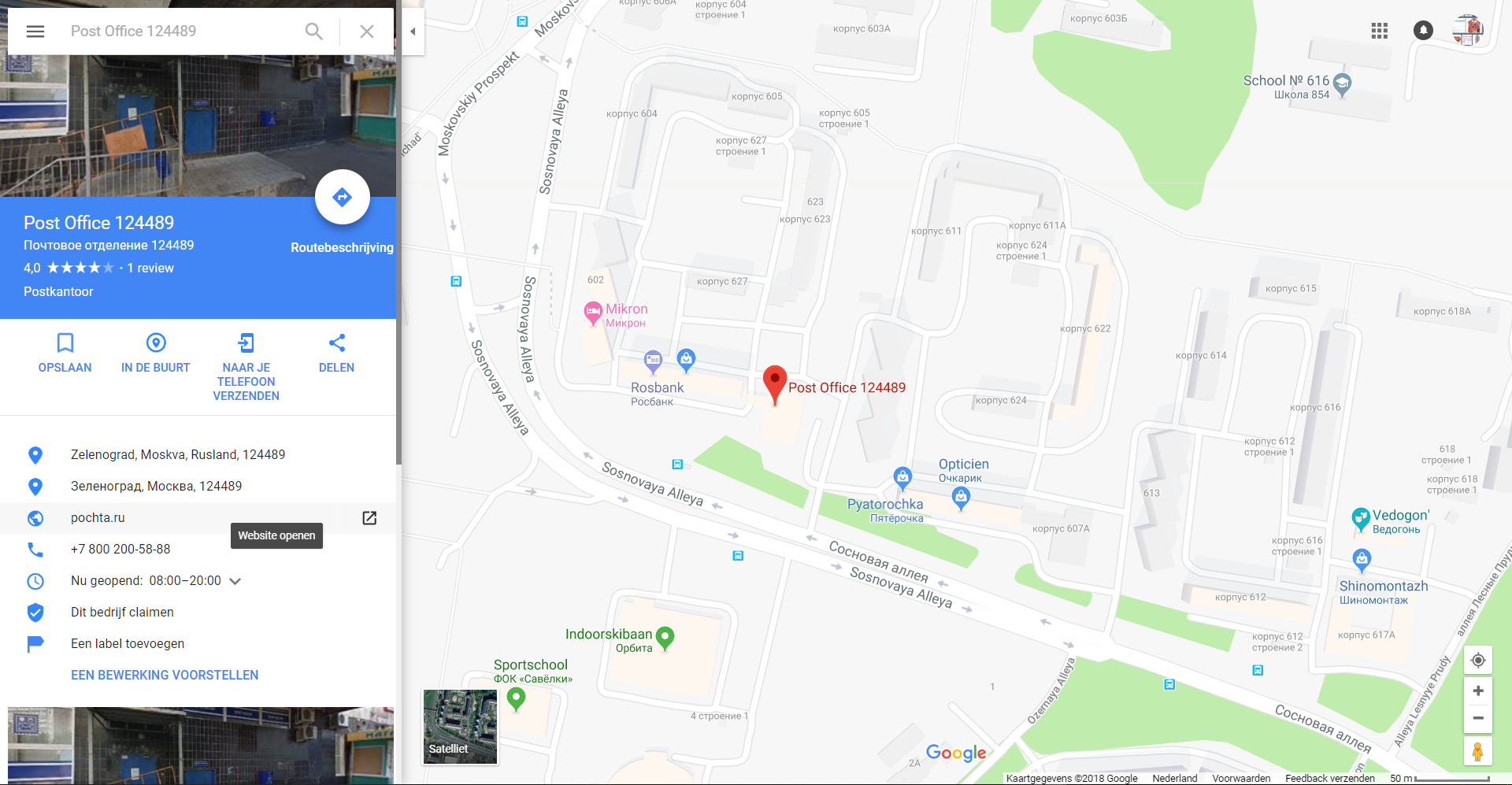
Task: Open the Routebeschrijving directions button
Action: (343, 197)
